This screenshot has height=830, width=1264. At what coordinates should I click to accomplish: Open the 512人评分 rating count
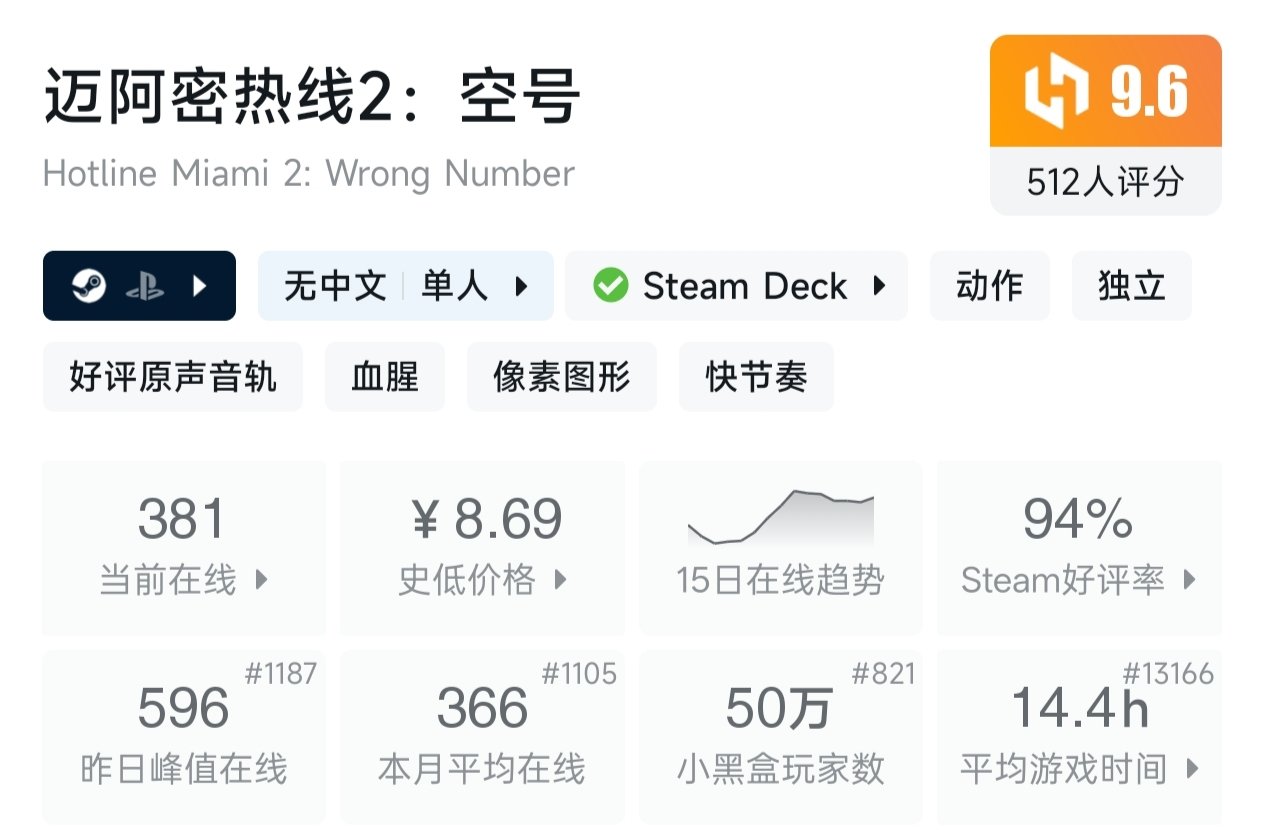coord(1105,182)
